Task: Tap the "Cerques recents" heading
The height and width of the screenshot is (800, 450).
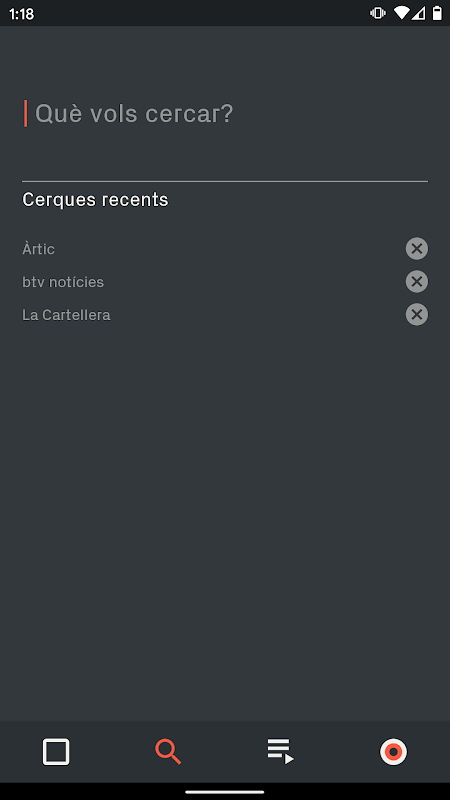Action: point(95,199)
